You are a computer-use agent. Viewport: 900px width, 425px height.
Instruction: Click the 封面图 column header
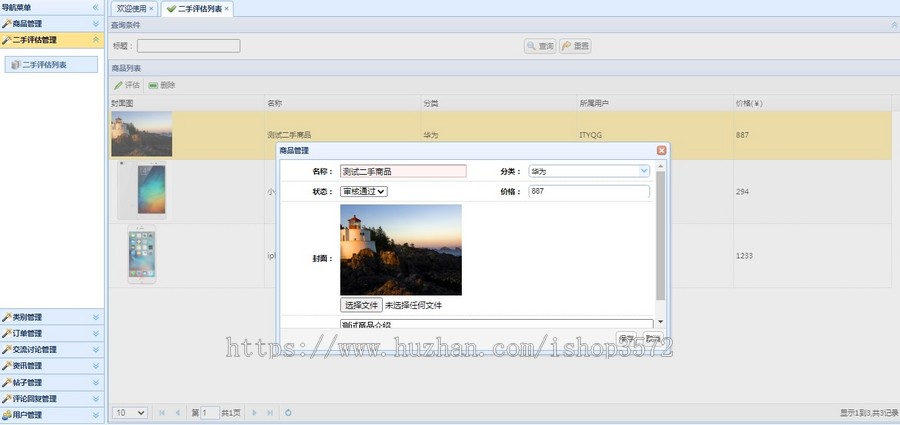[x=187, y=103]
